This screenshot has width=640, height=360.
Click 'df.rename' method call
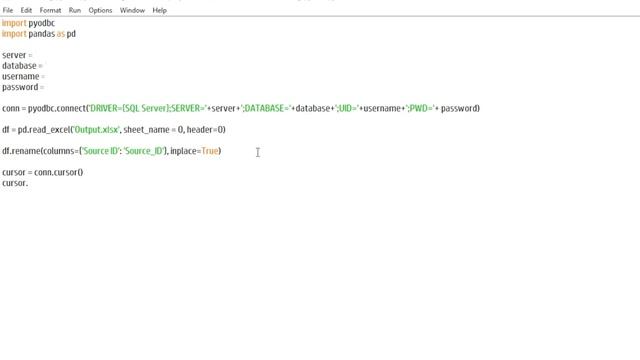[21, 151]
